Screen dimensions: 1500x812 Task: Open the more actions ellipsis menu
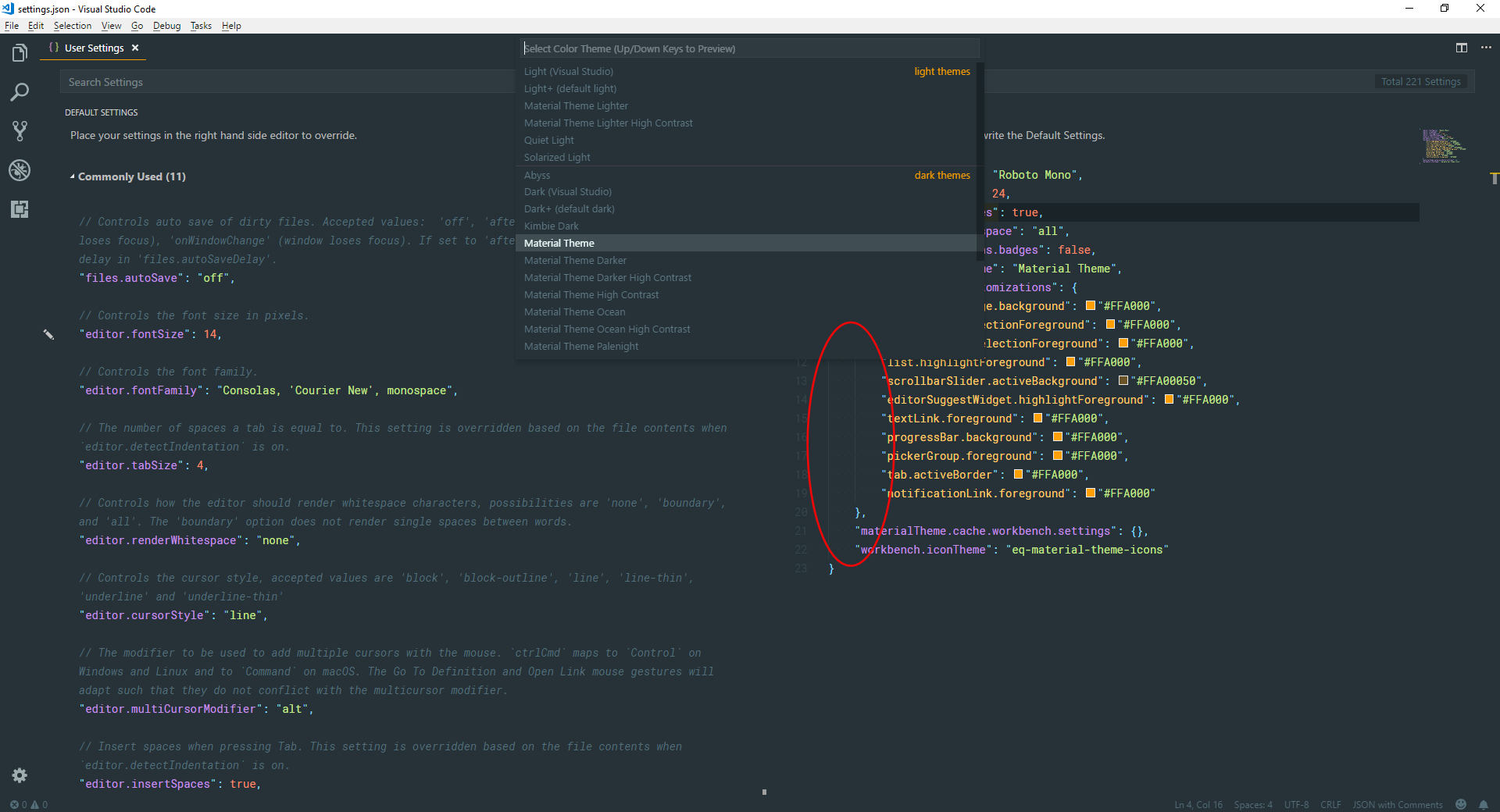[x=1486, y=48]
